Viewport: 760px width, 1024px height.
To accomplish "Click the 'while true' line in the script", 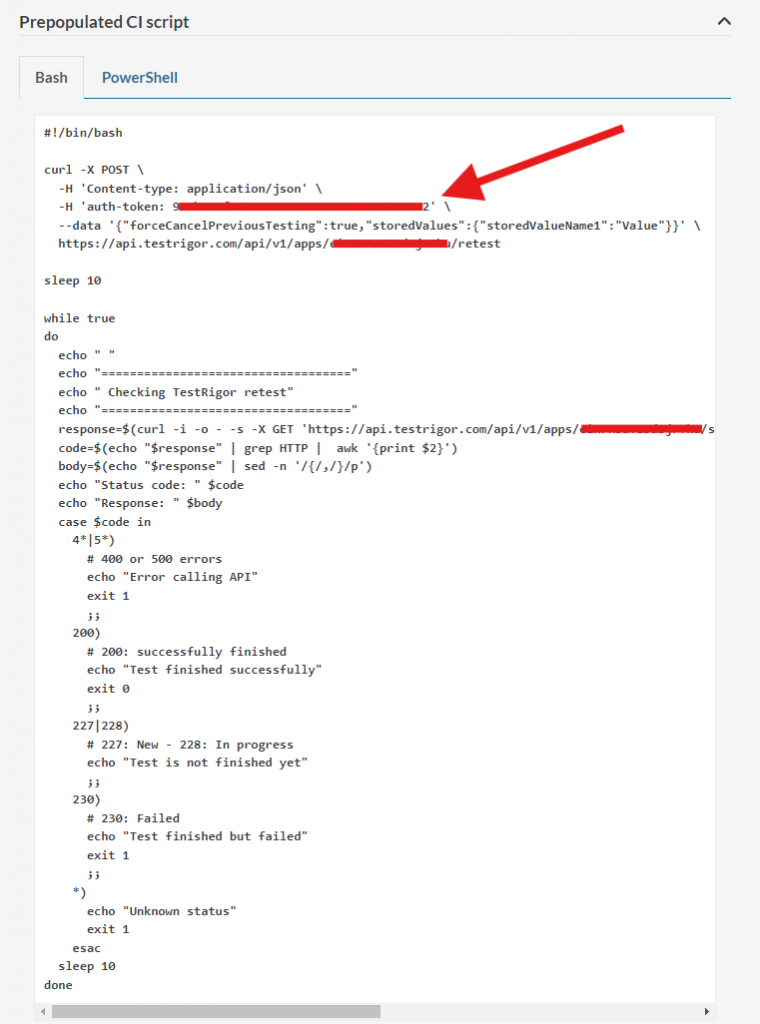I will click(79, 318).
